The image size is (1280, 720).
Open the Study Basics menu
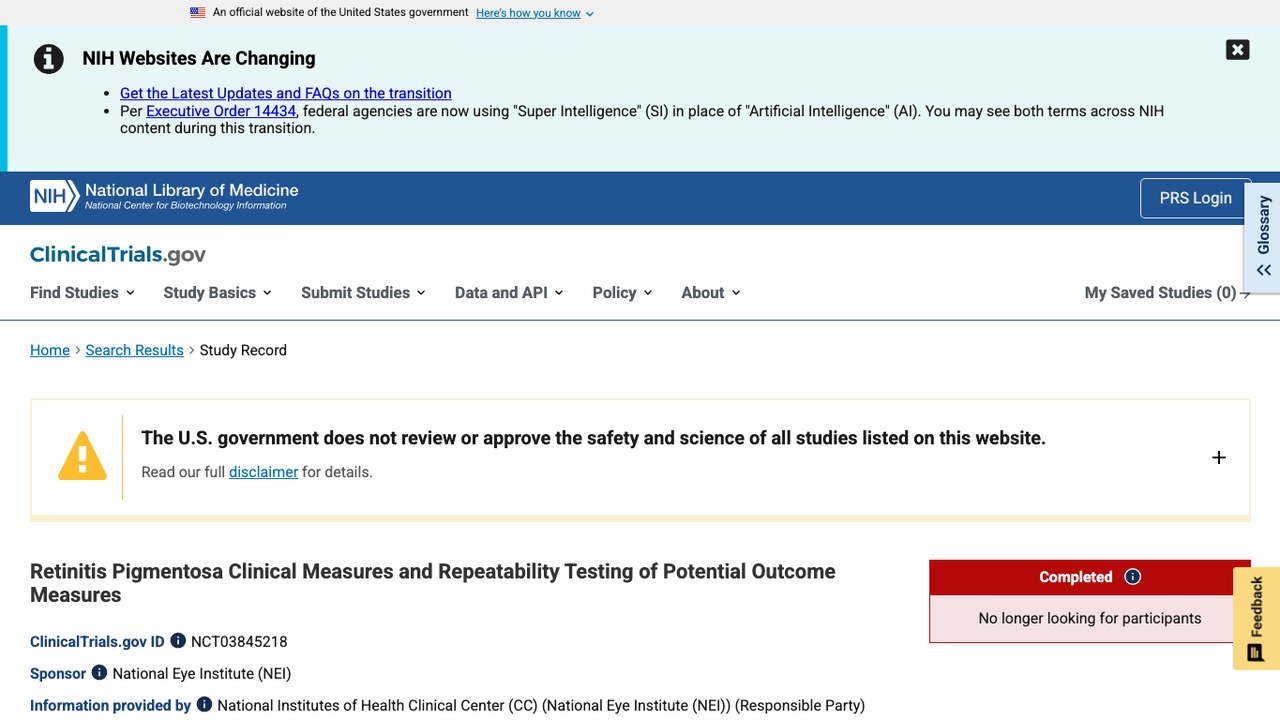[218, 292]
